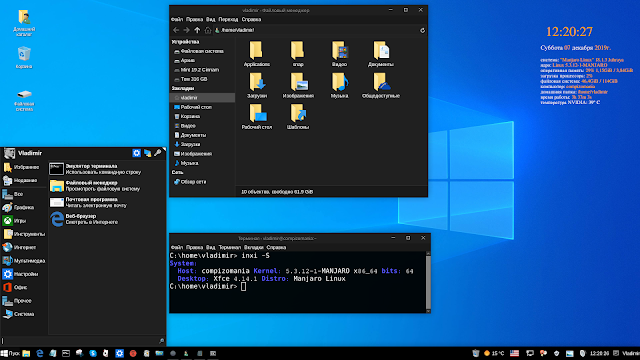Select Изображения sidebar bookmark
640x360 pixels.
click(x=202, y=154)
